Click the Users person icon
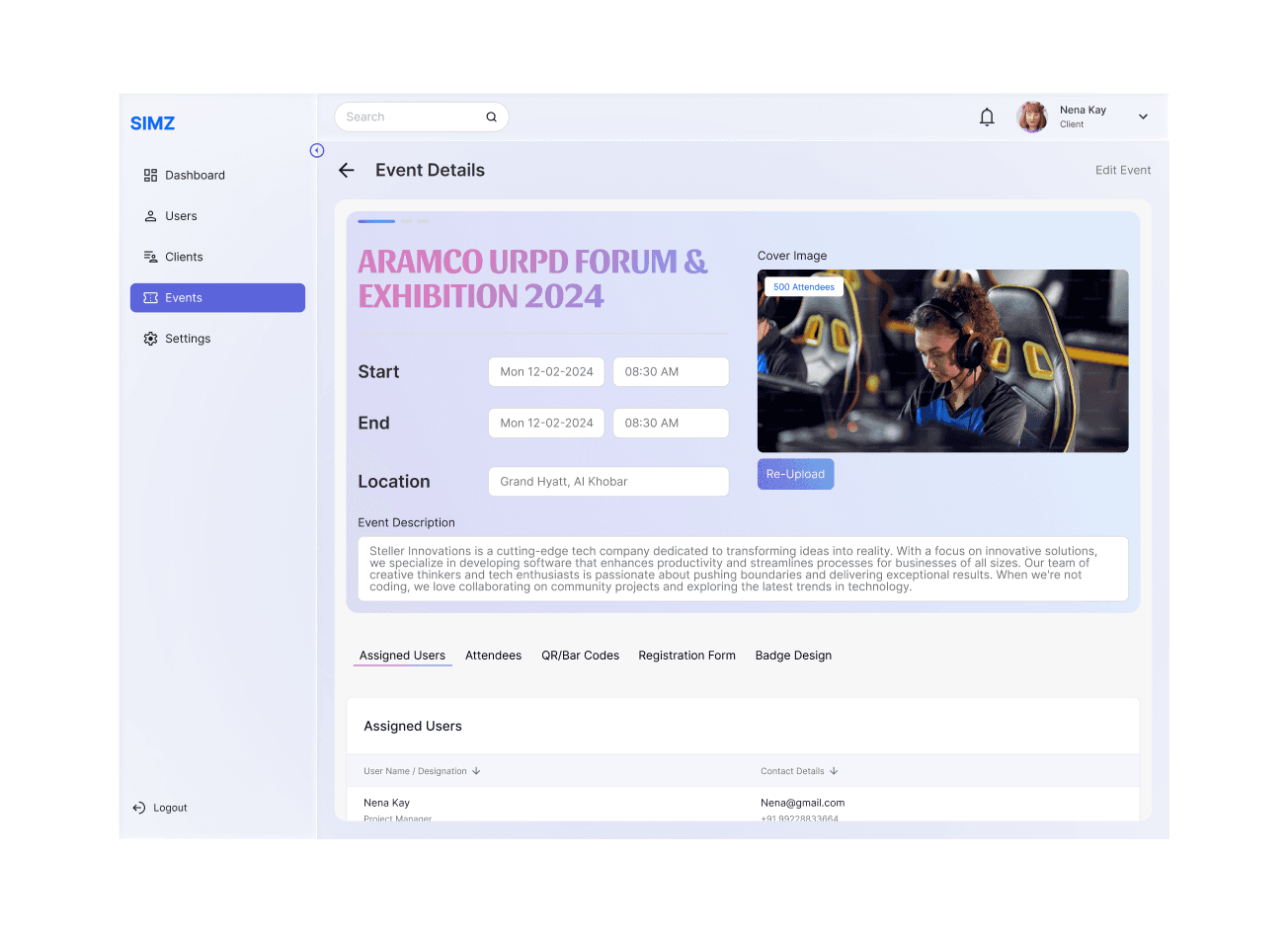The height and width of the screenshot is (932, 1288). click(x=150, y=216)
